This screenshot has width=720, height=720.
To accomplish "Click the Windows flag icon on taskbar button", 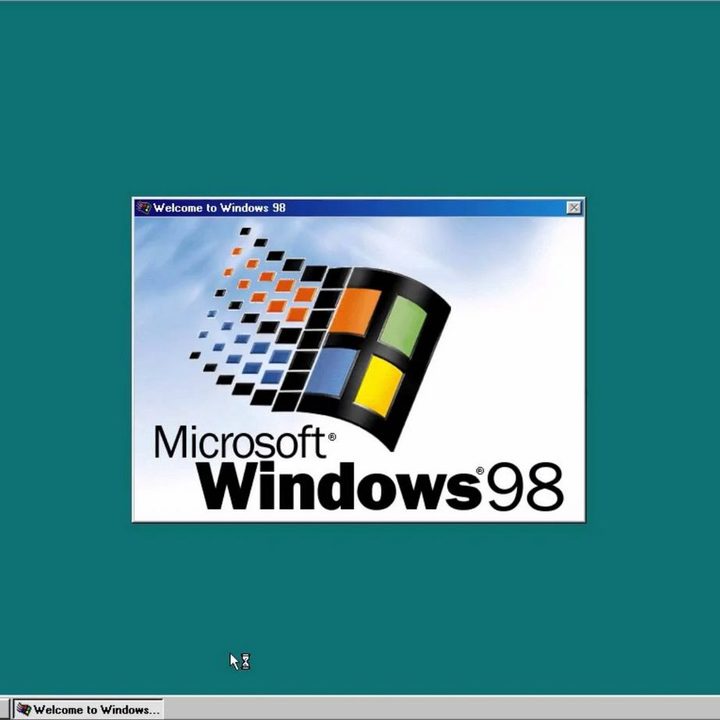I will pos(23,709).
